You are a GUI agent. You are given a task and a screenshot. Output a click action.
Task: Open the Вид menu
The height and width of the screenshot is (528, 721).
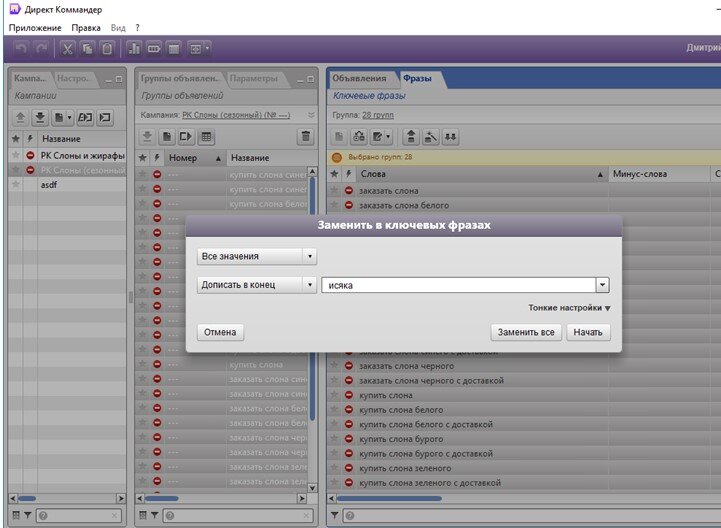pyautogui.click(x=118, y=28)
